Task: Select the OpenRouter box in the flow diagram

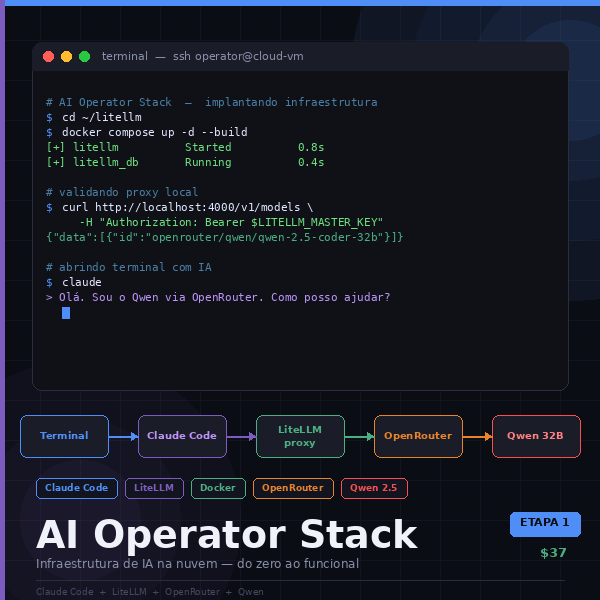Action: pyautogui.click(x=418, y=436)
